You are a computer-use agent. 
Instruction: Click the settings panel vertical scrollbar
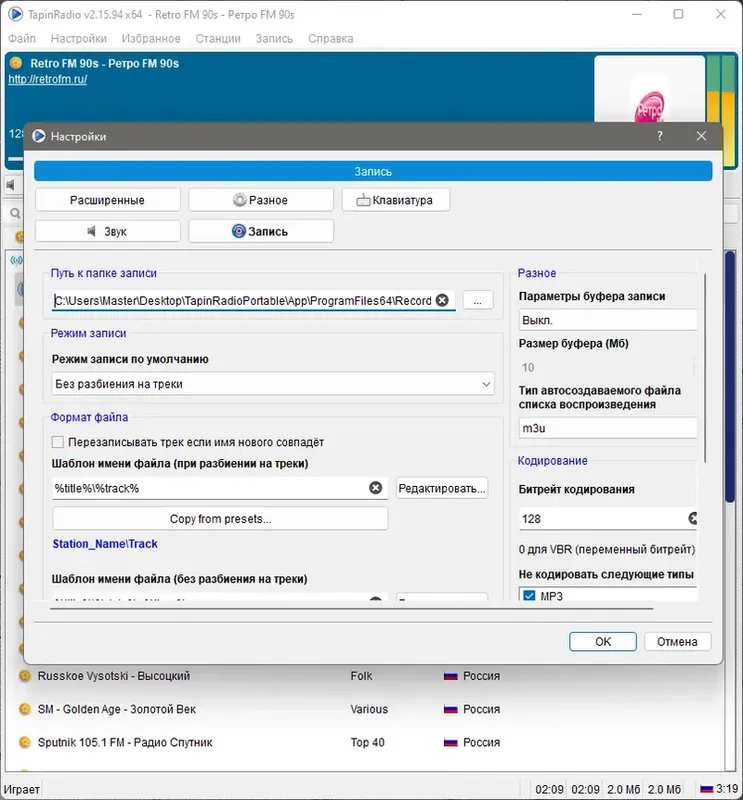click(x=706, y=367)
